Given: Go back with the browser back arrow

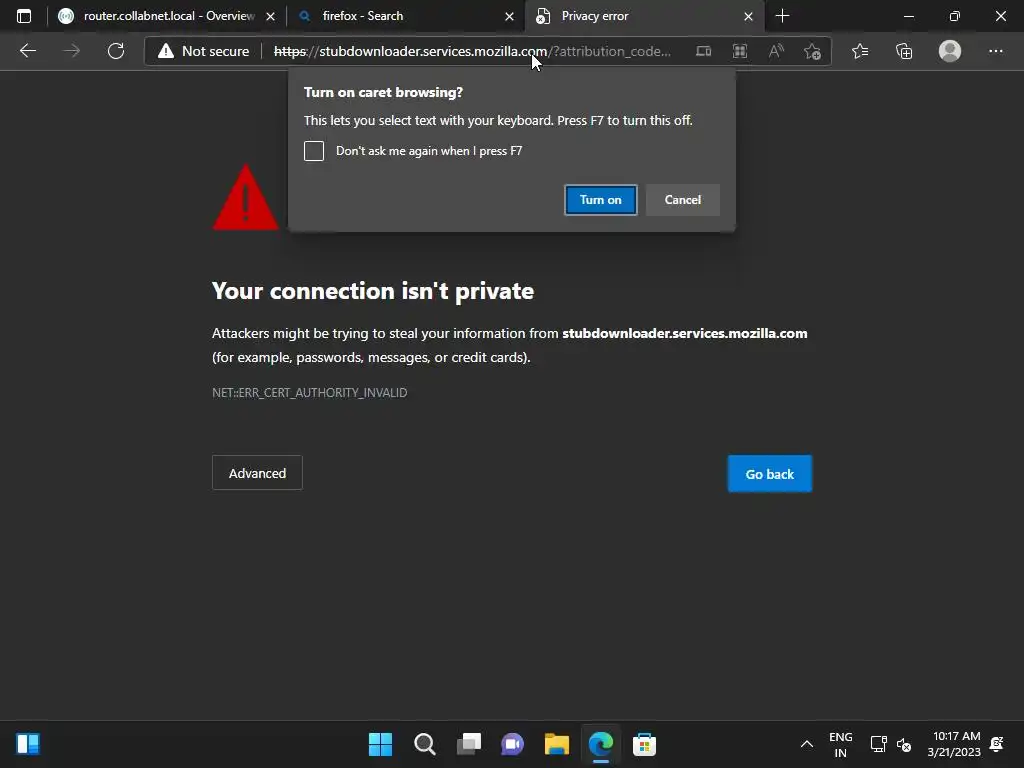Looking at the screenshot, I should 27,51.
